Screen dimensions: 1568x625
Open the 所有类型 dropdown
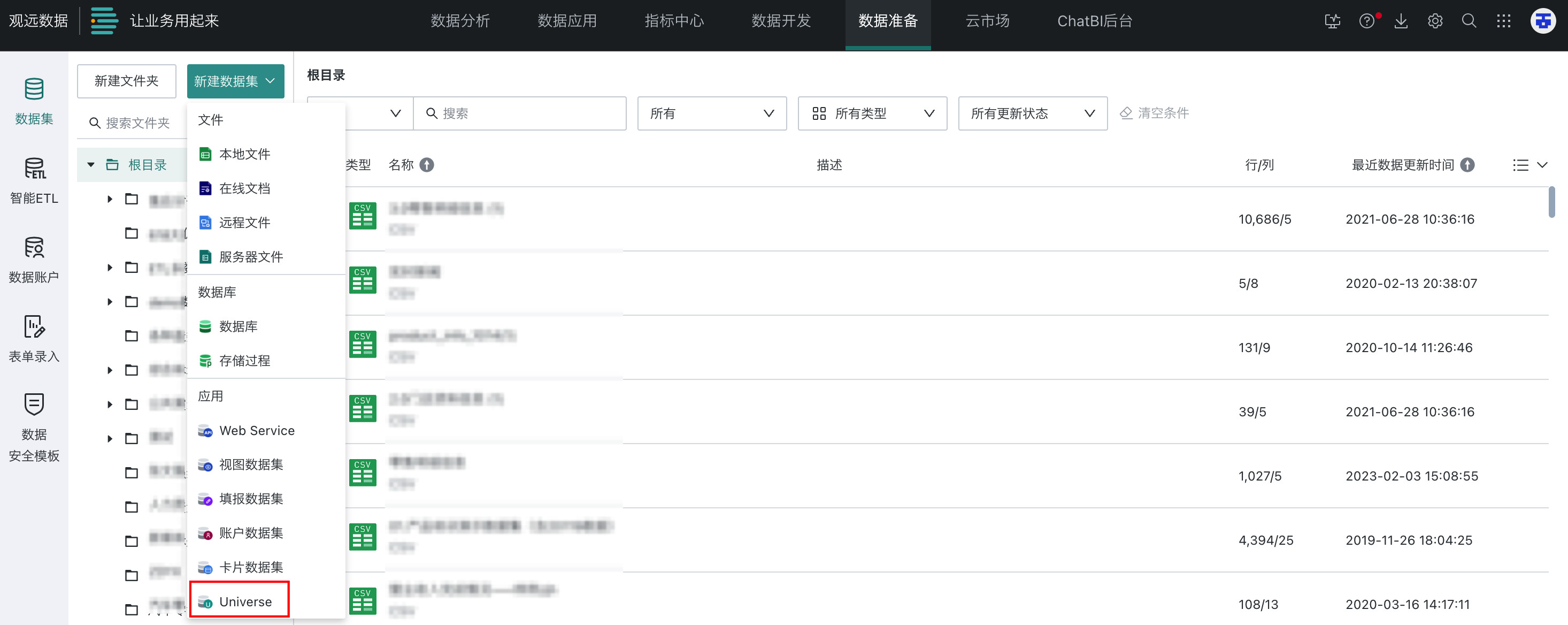pyautogui.click(x=872, y=113)
